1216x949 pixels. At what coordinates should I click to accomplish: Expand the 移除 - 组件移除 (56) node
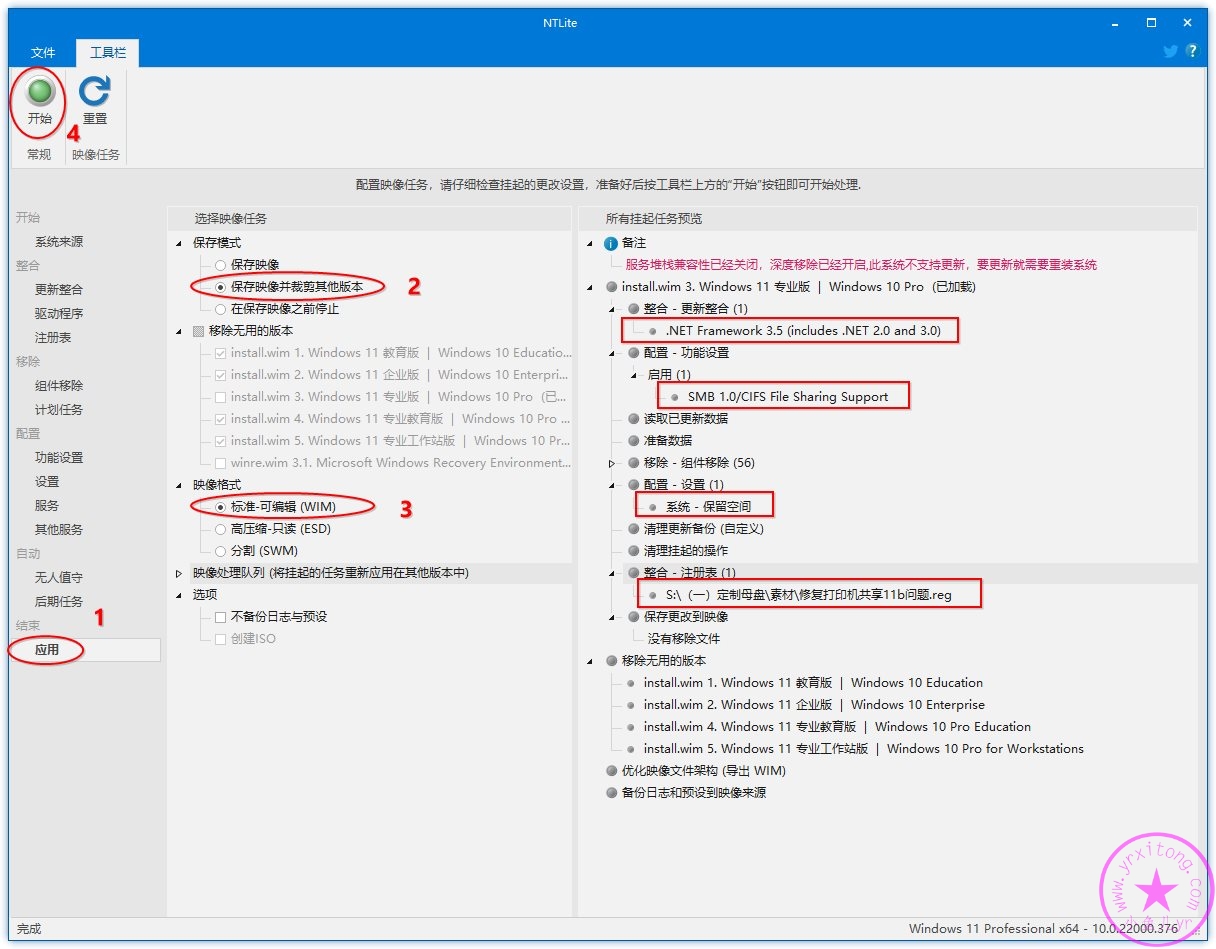click(x=614, y=463)
